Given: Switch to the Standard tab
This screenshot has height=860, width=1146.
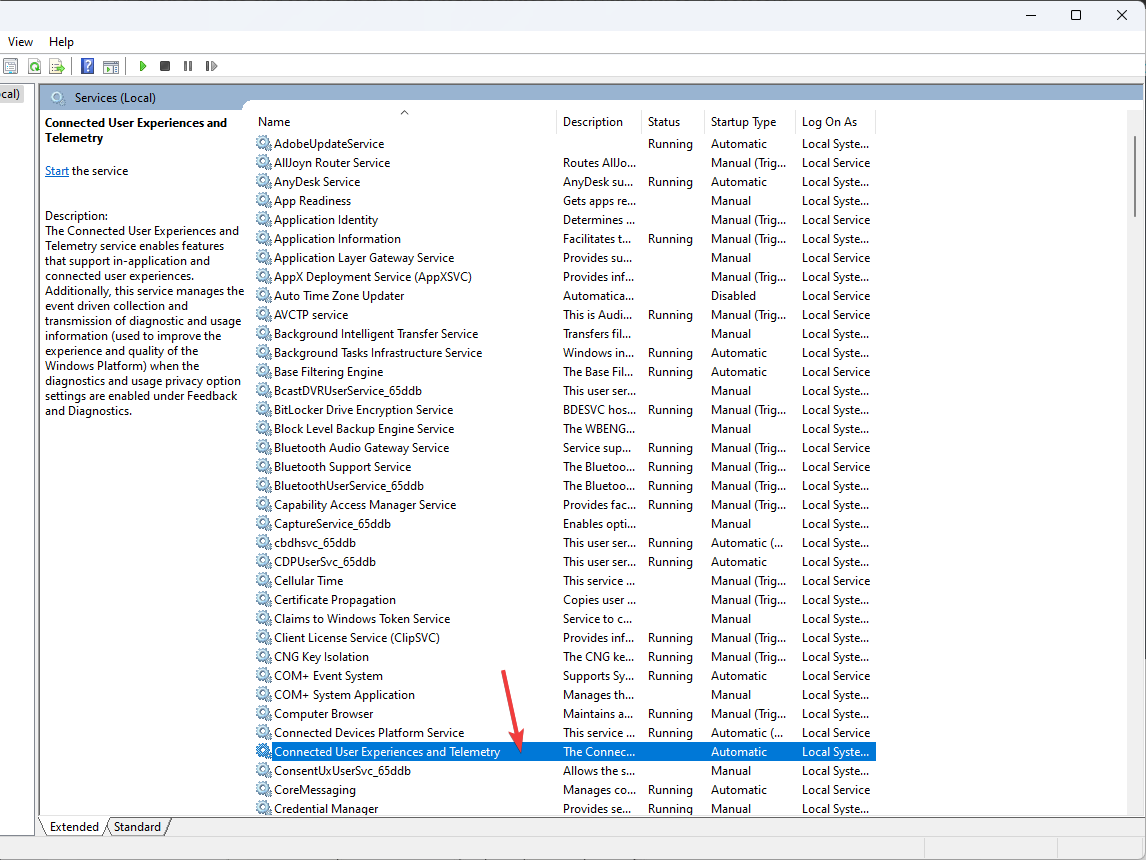Looking at the screenshot, I should (x=137, y=826).
